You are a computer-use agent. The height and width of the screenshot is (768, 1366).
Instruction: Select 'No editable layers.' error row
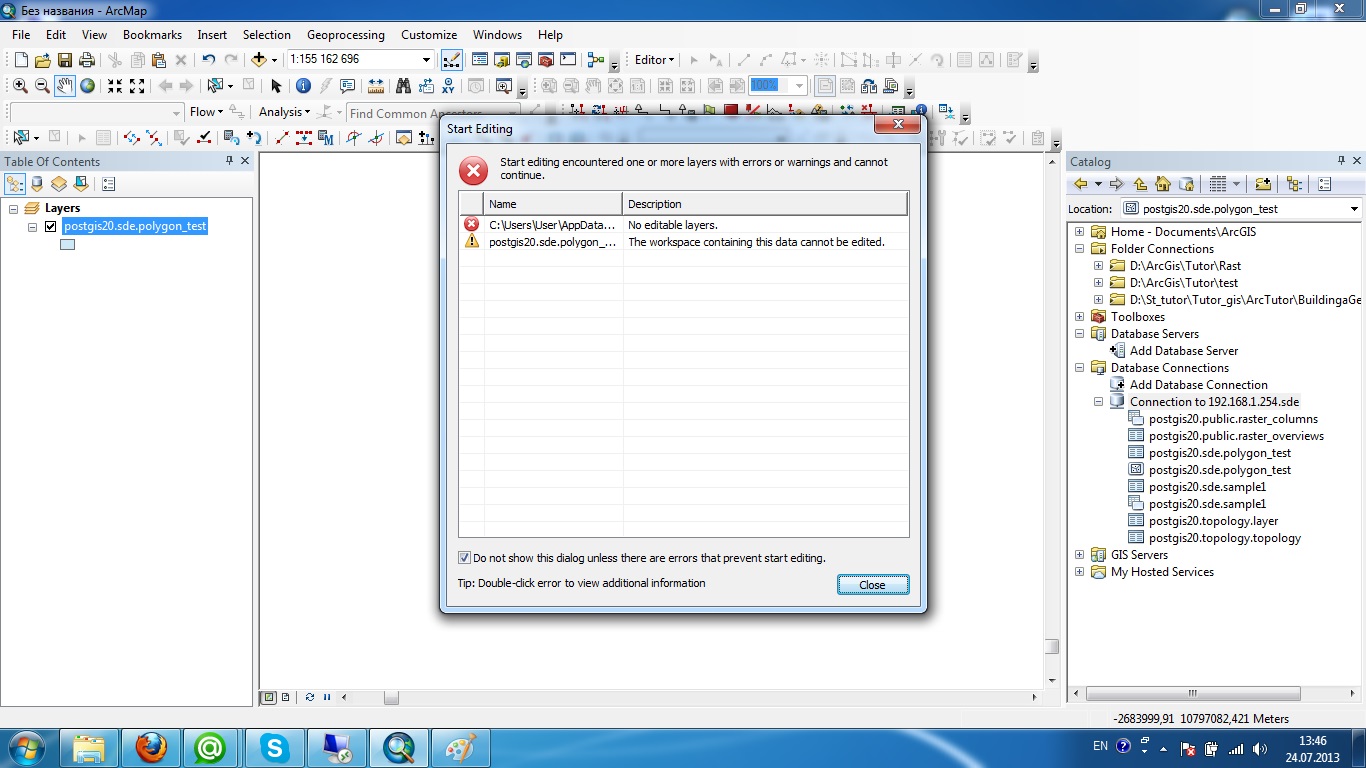684,225
